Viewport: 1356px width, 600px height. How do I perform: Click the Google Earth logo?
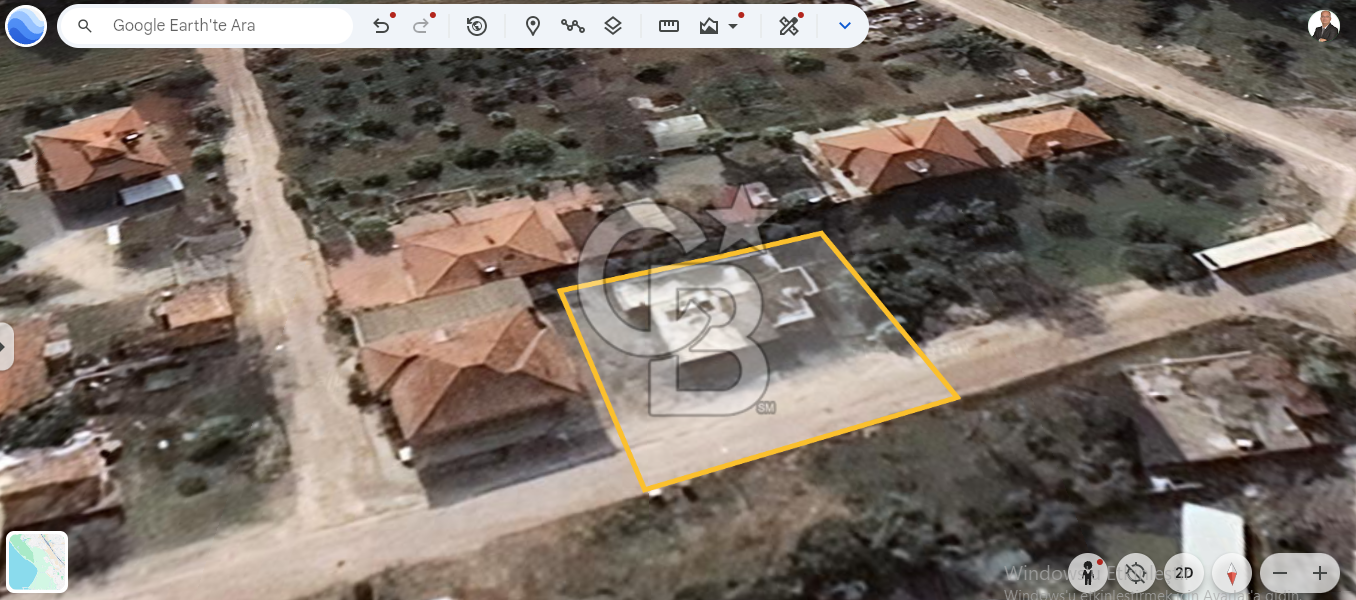(26, 26)
